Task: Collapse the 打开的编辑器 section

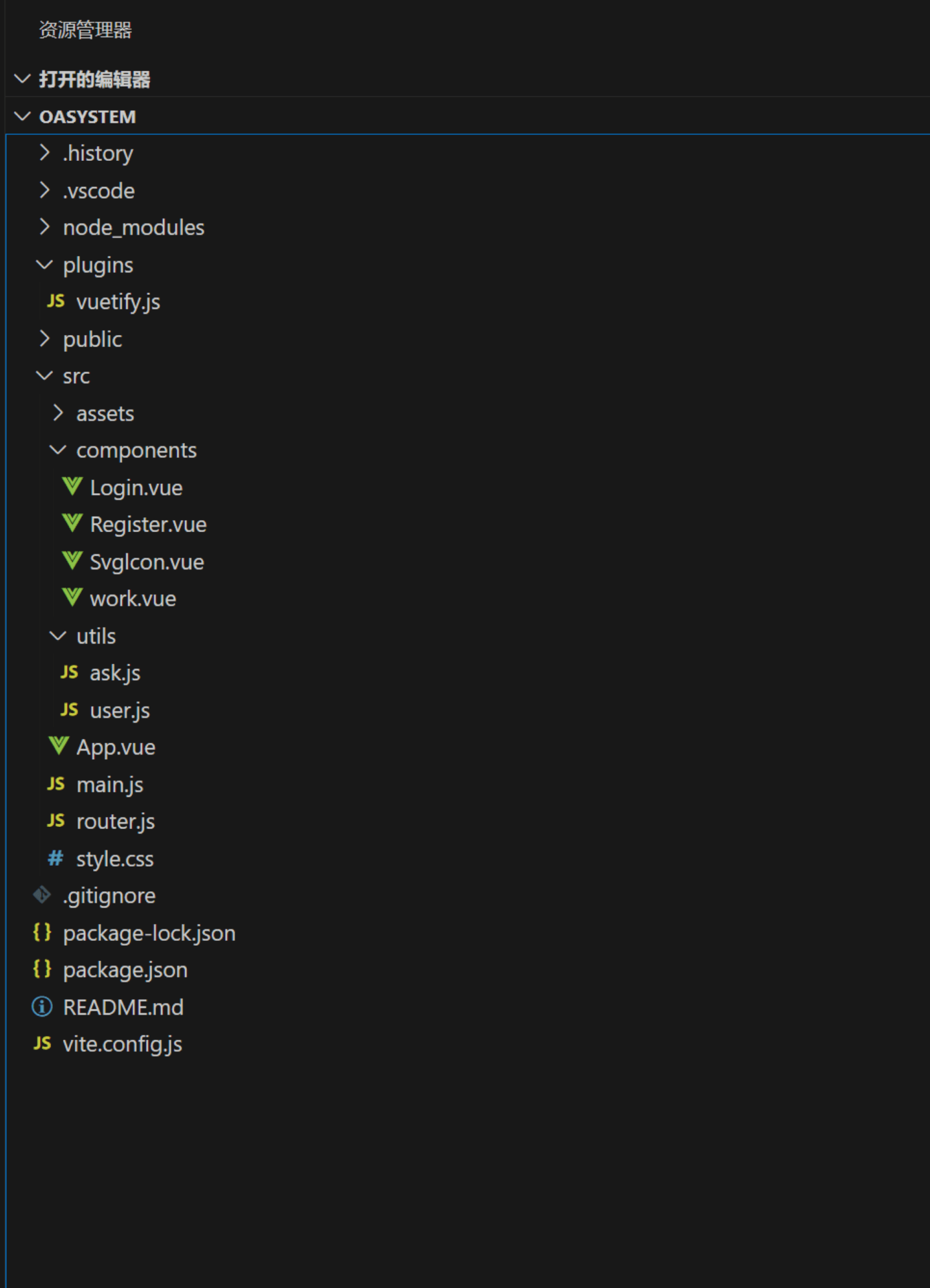Action: [x=22, y=79]
